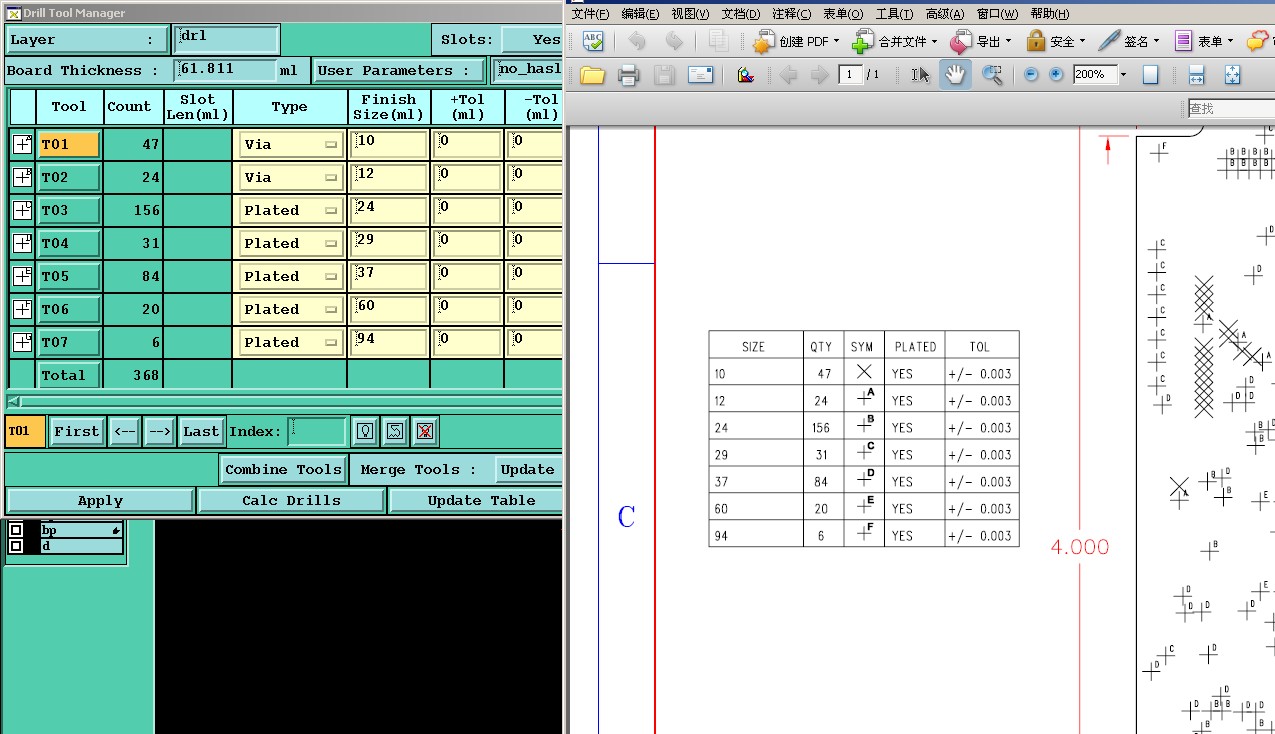Viewport: 1275px width, 734px height.
Task: Open the Type dropdown for T03
Action: 290,210
